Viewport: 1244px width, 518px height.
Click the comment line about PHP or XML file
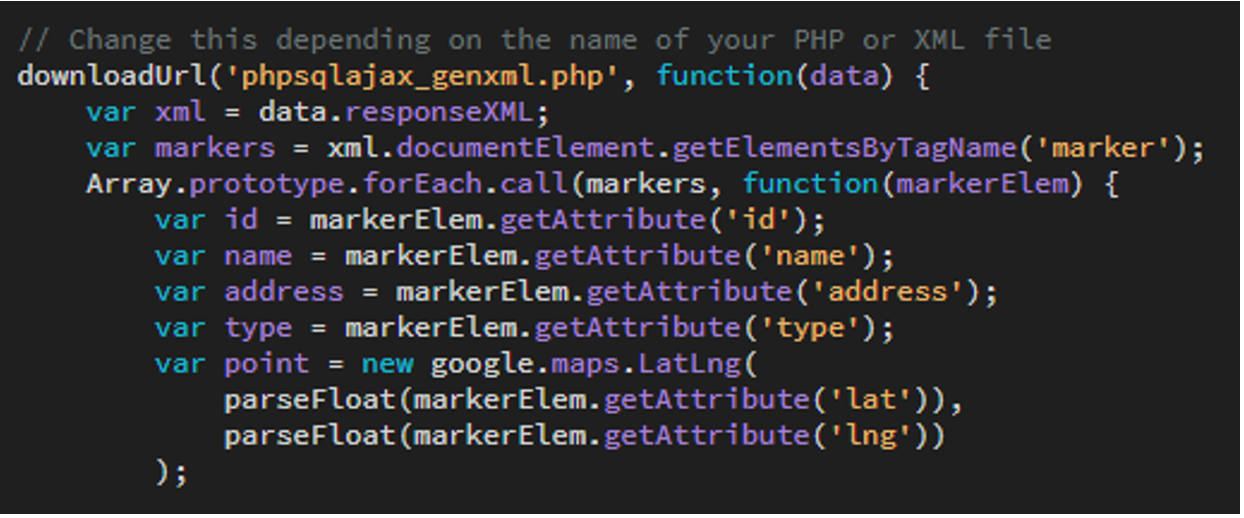point(534,41)
